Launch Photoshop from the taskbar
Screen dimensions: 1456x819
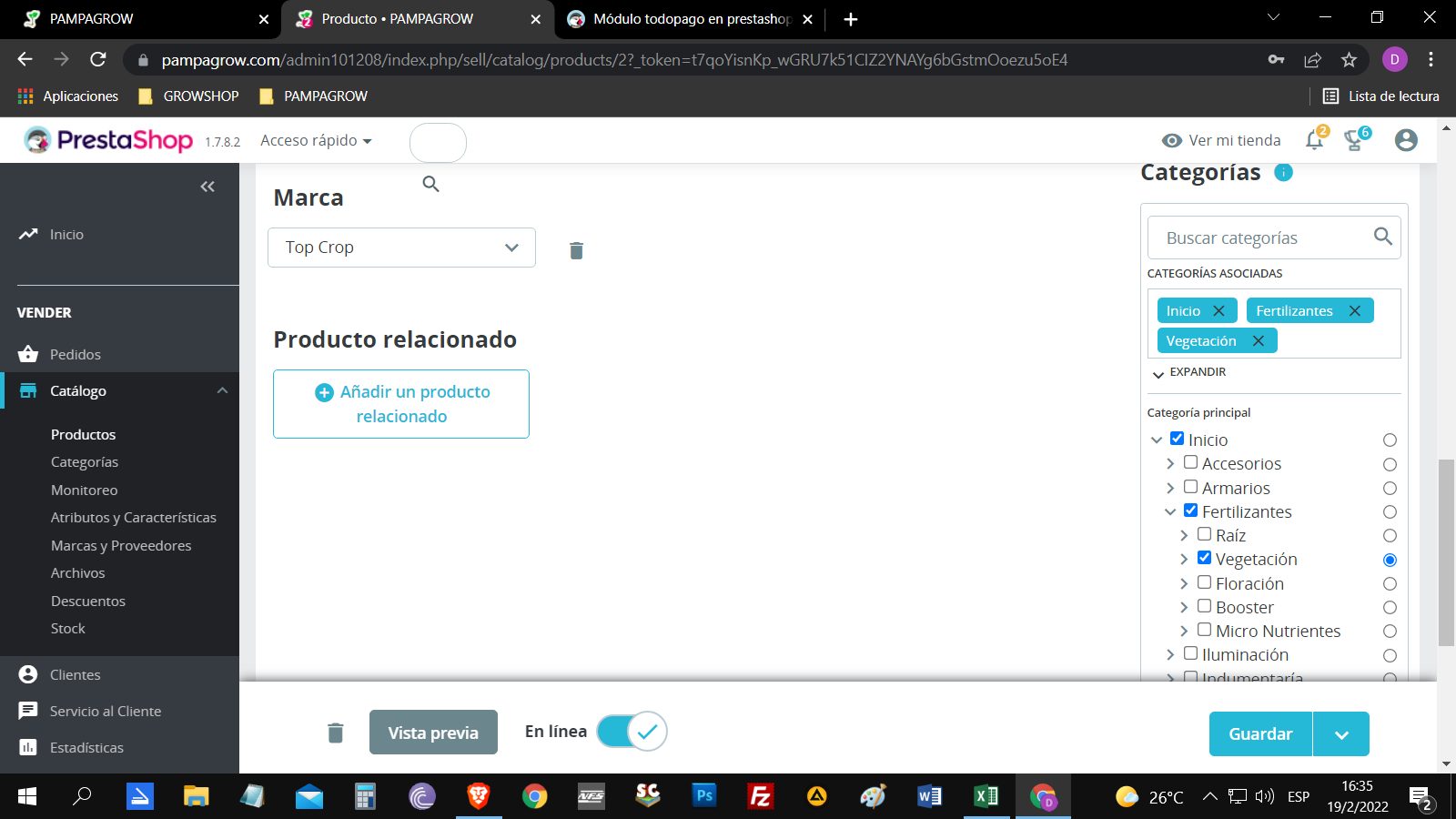(x=704, y=796)
